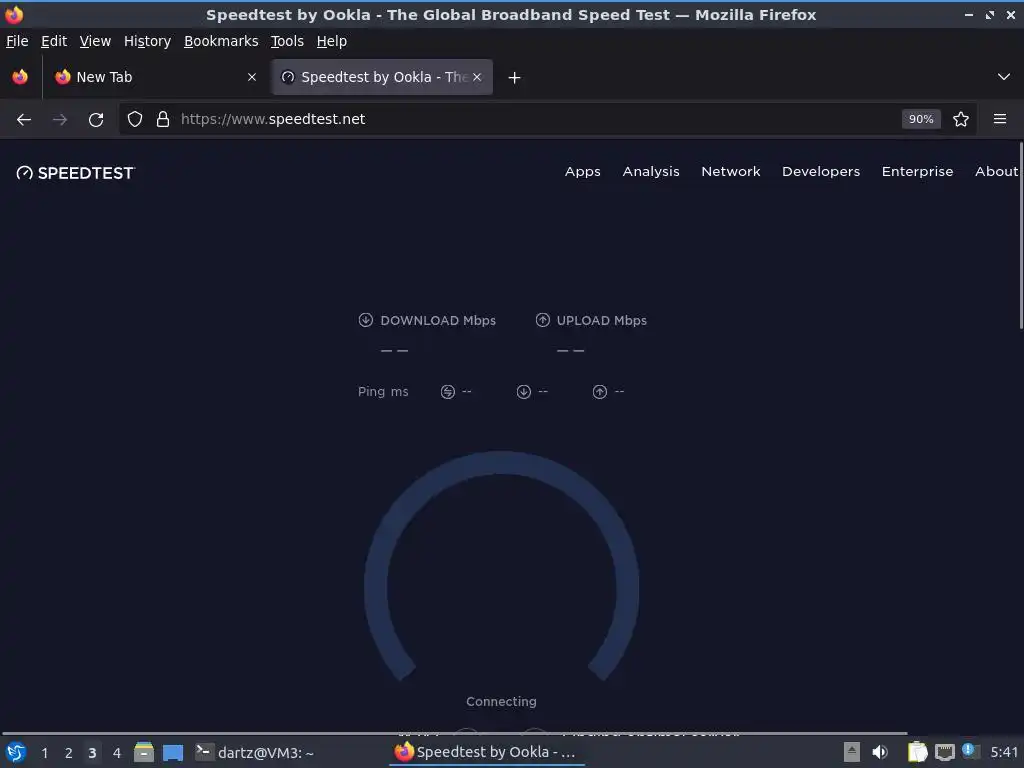Expand the list all tabs chevron

click(1004, 77)
